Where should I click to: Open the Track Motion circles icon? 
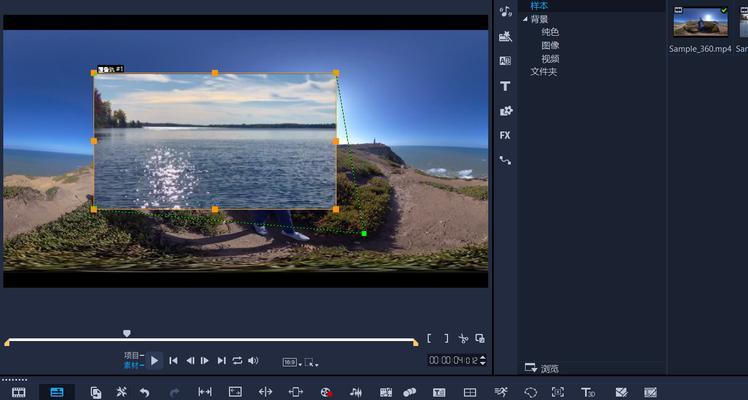(410, 392)
